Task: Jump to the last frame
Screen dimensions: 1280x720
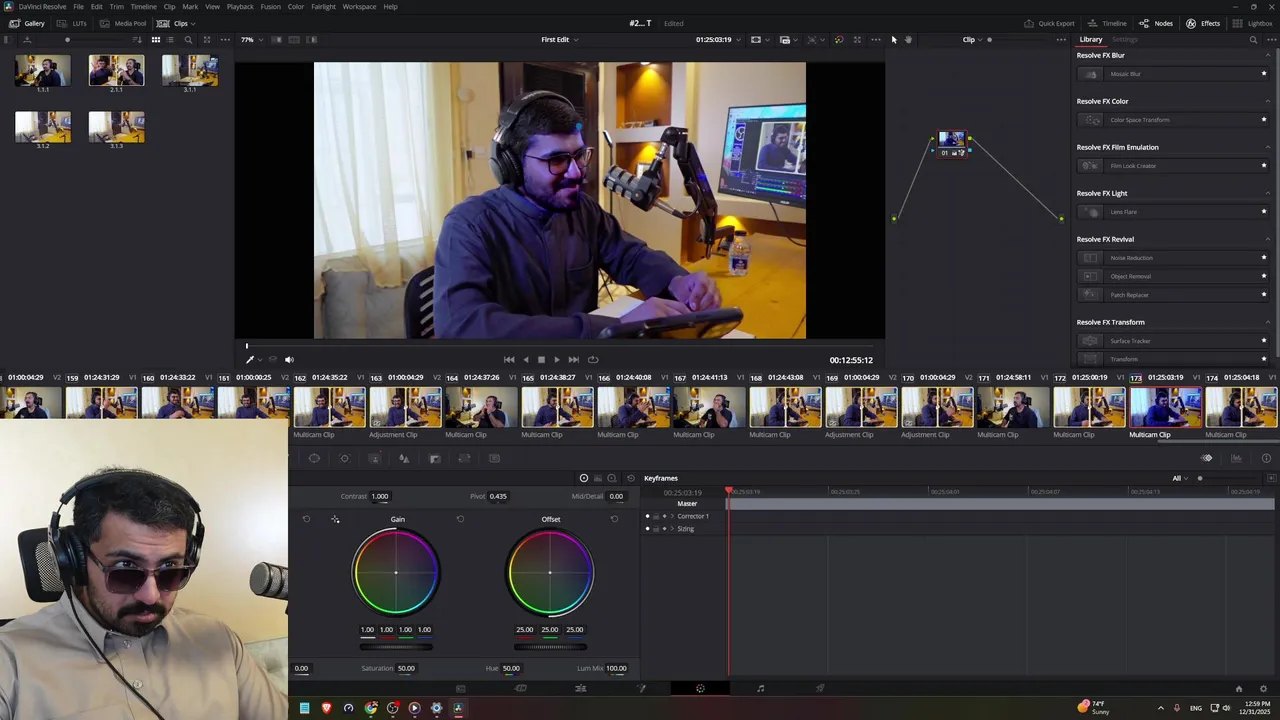Action: click(x=573, y=360)
